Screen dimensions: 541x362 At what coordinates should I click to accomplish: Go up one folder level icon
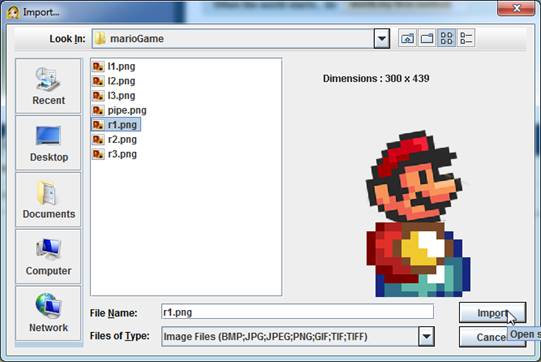[407, 38]
